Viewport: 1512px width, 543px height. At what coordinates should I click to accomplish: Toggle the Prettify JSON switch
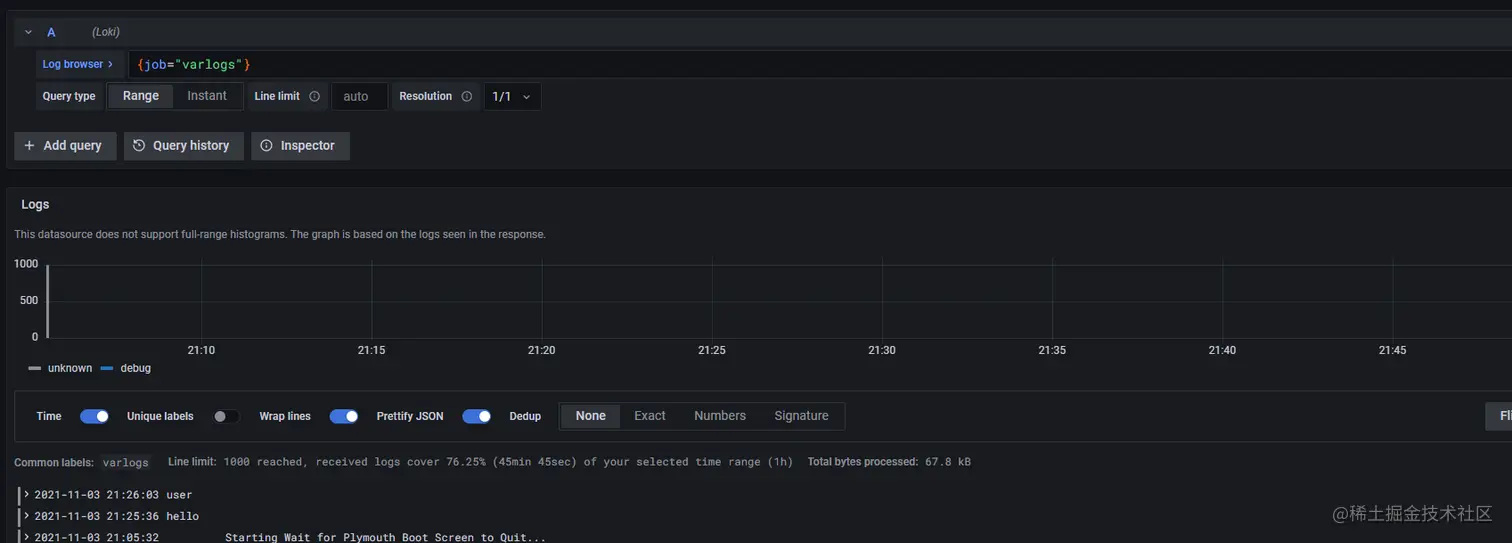click(x=477, y=416)
